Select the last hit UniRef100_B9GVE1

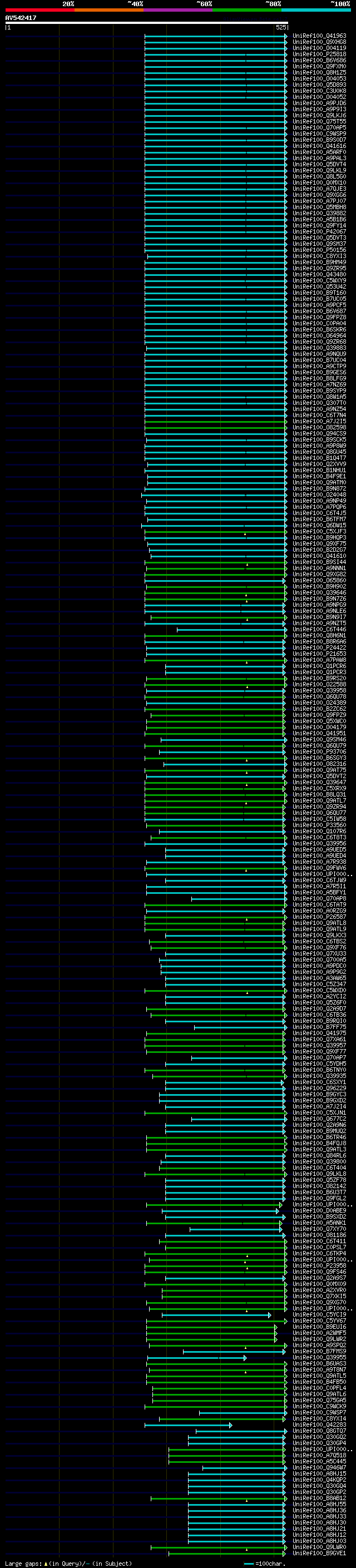[319, 1554]
